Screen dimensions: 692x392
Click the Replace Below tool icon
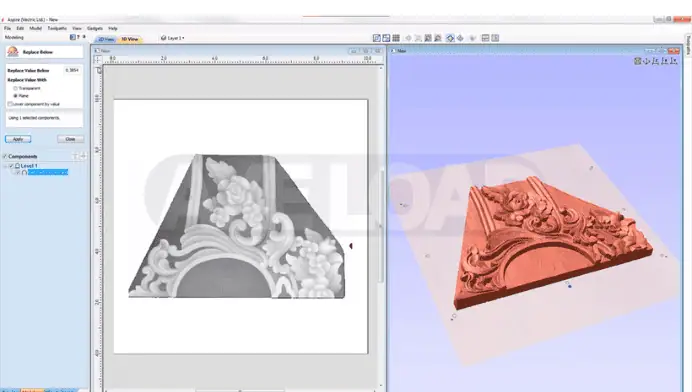tap(13, 52)
